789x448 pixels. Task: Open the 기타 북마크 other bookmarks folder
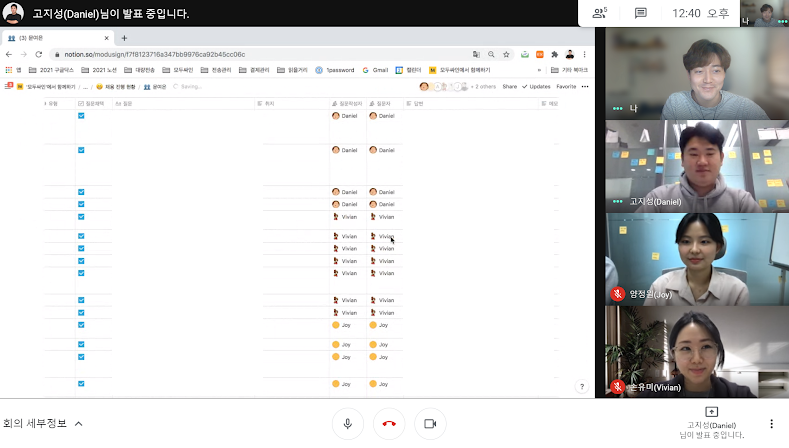pos(569,70)
